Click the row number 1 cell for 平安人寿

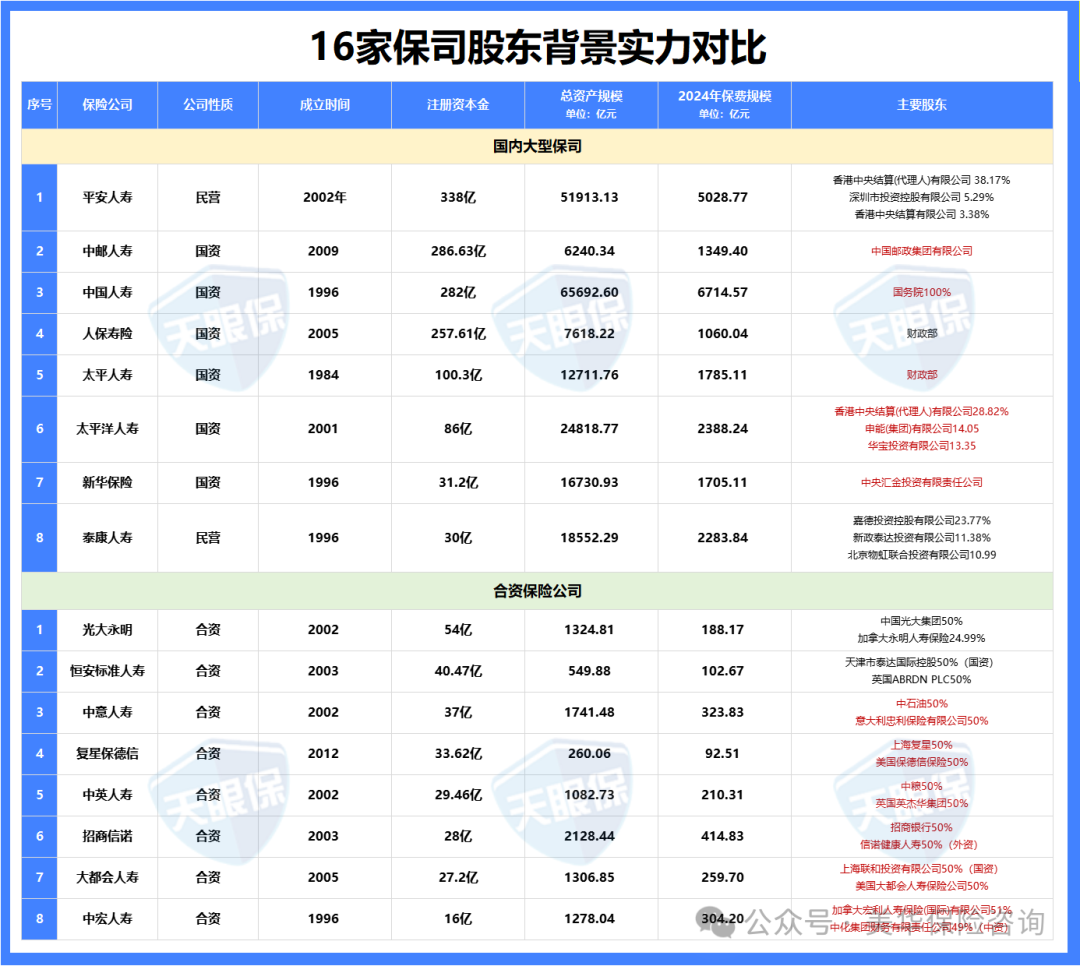click(38, 197)
